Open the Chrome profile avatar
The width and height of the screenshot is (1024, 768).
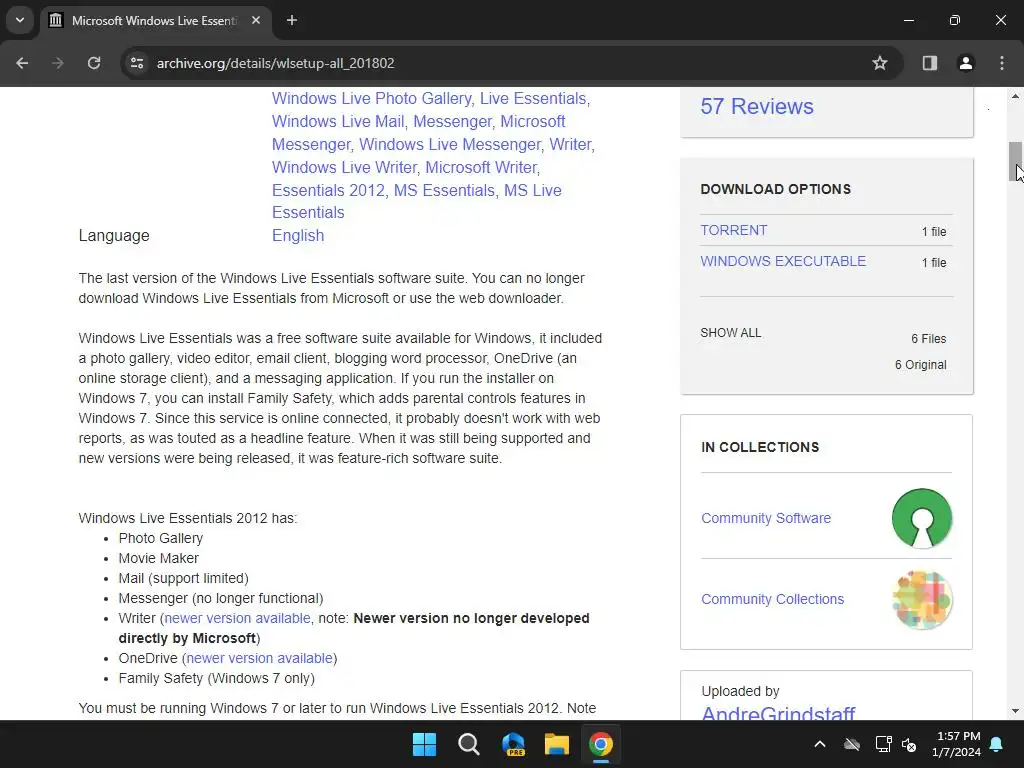(x=966, y=63)
